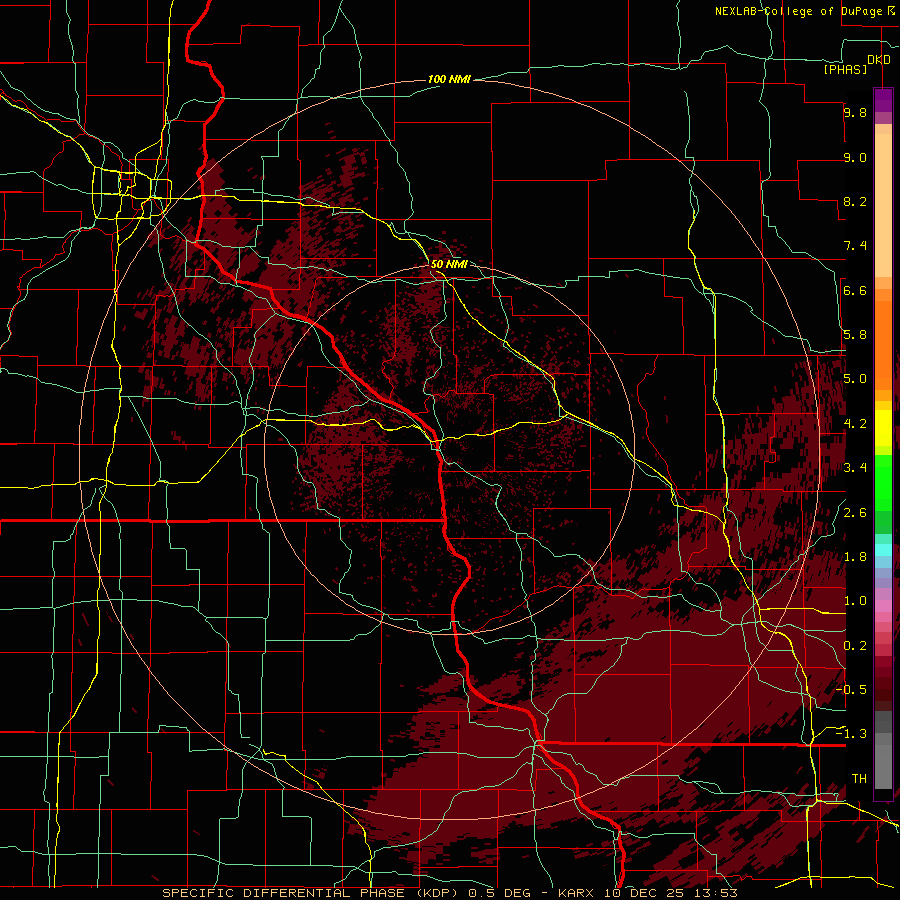The width and height of the screenshot is (900, 900).
Task: Click the -1.3 value on the color scale
Action: click(852, 734)
